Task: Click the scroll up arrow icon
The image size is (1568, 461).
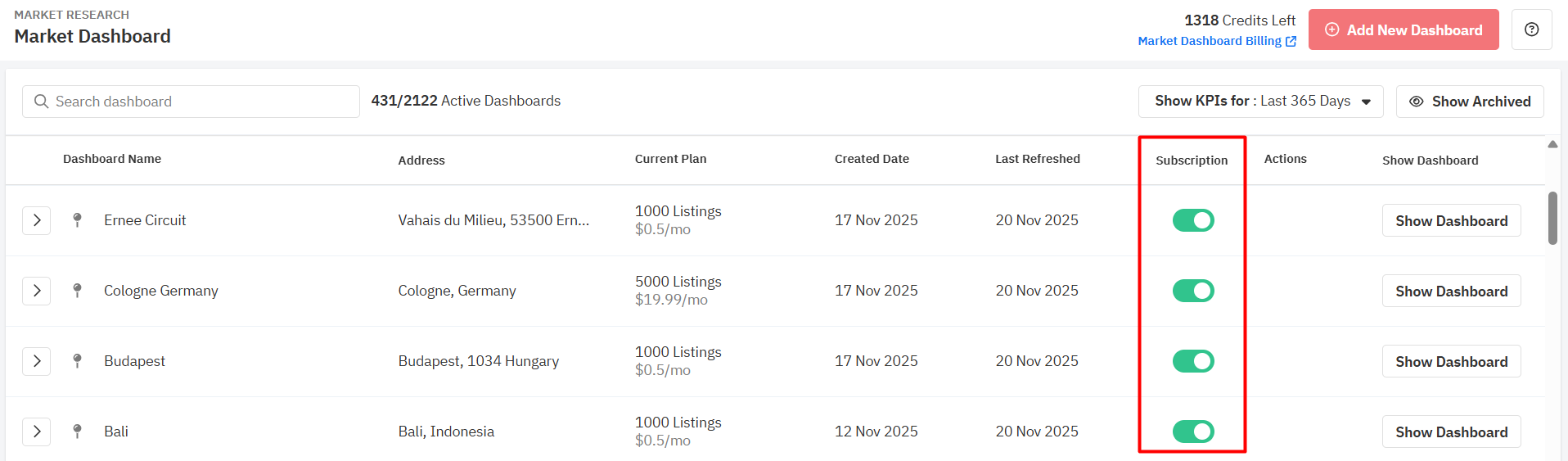Action: pos(1552,144)
